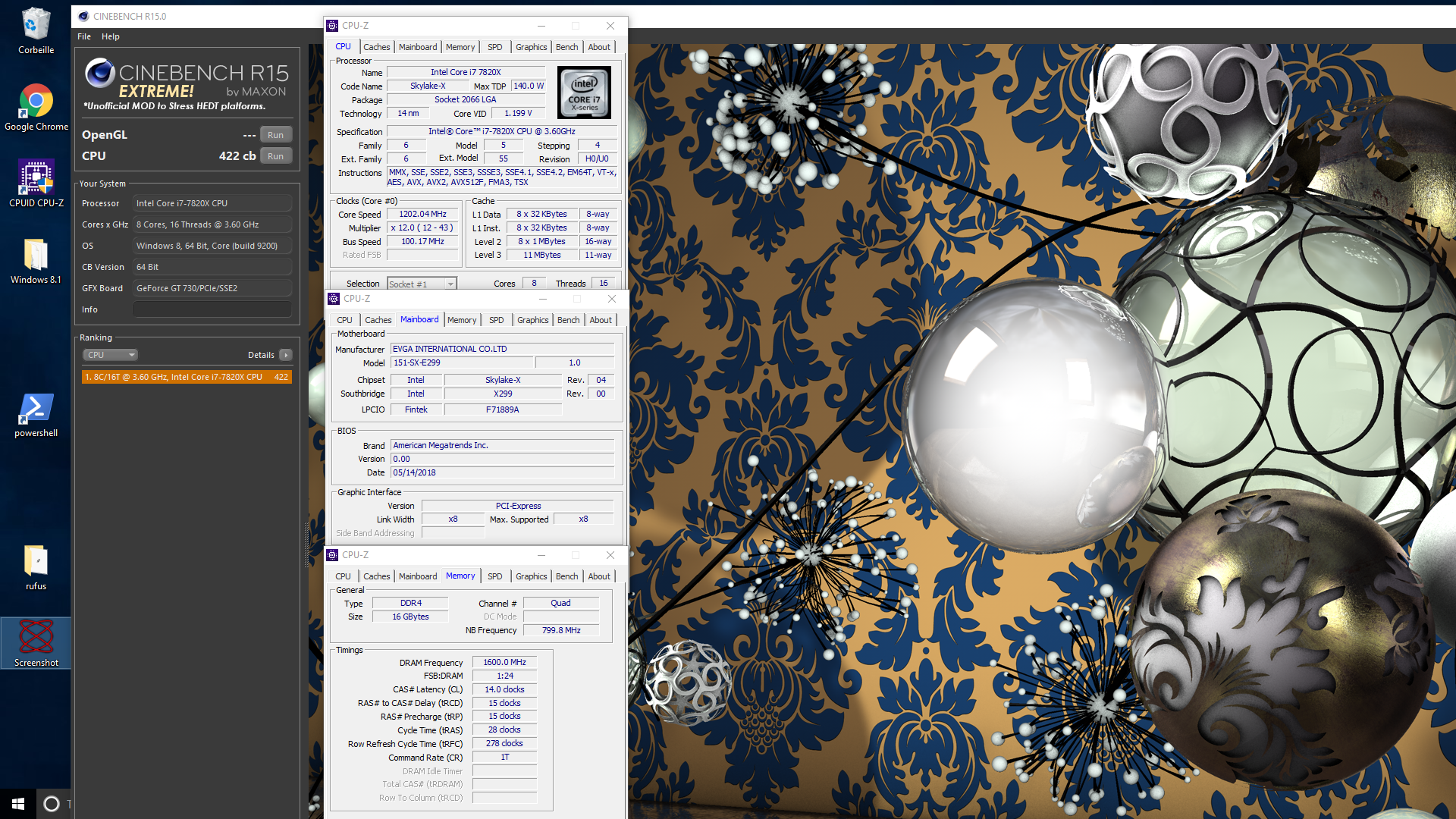
Task: Click NB Frequency value 799.8 MHz
Action: pos(561,631)
